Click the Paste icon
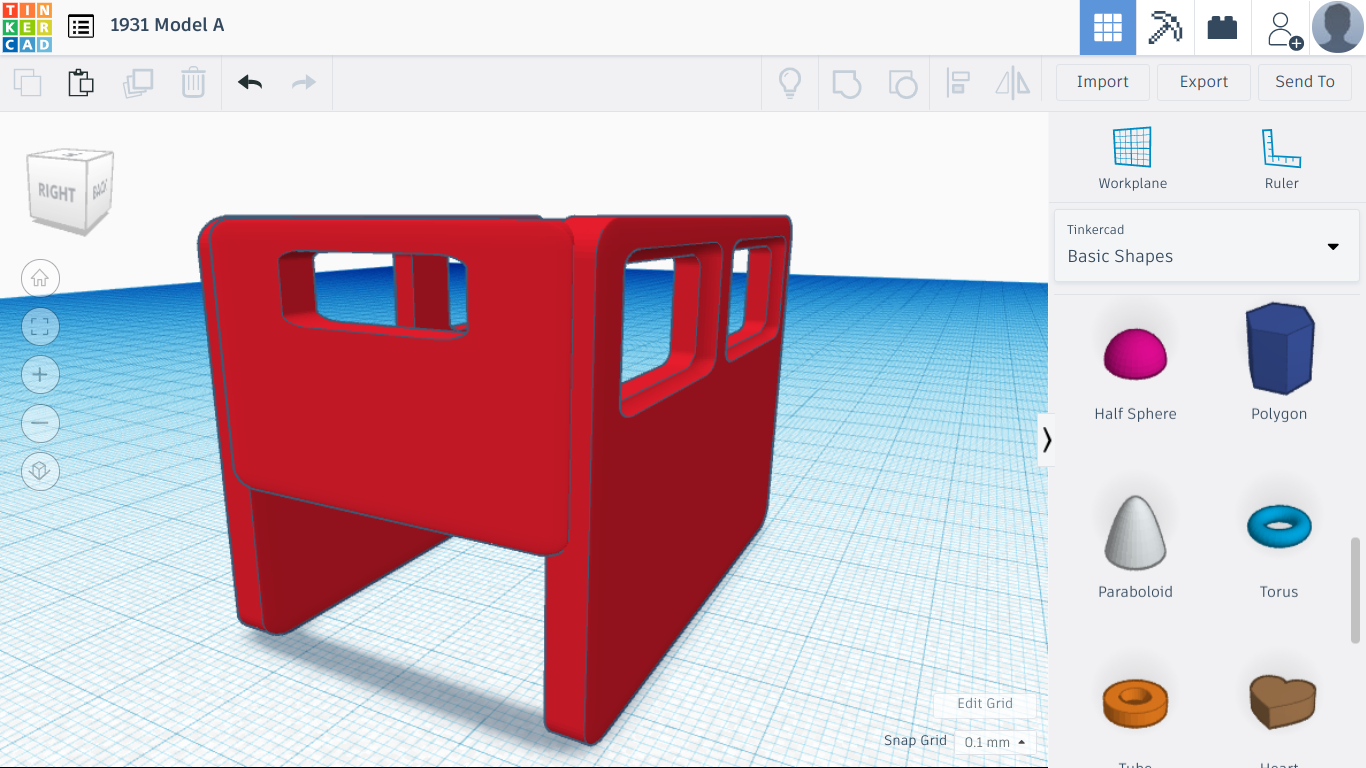 tap(80, 82)
